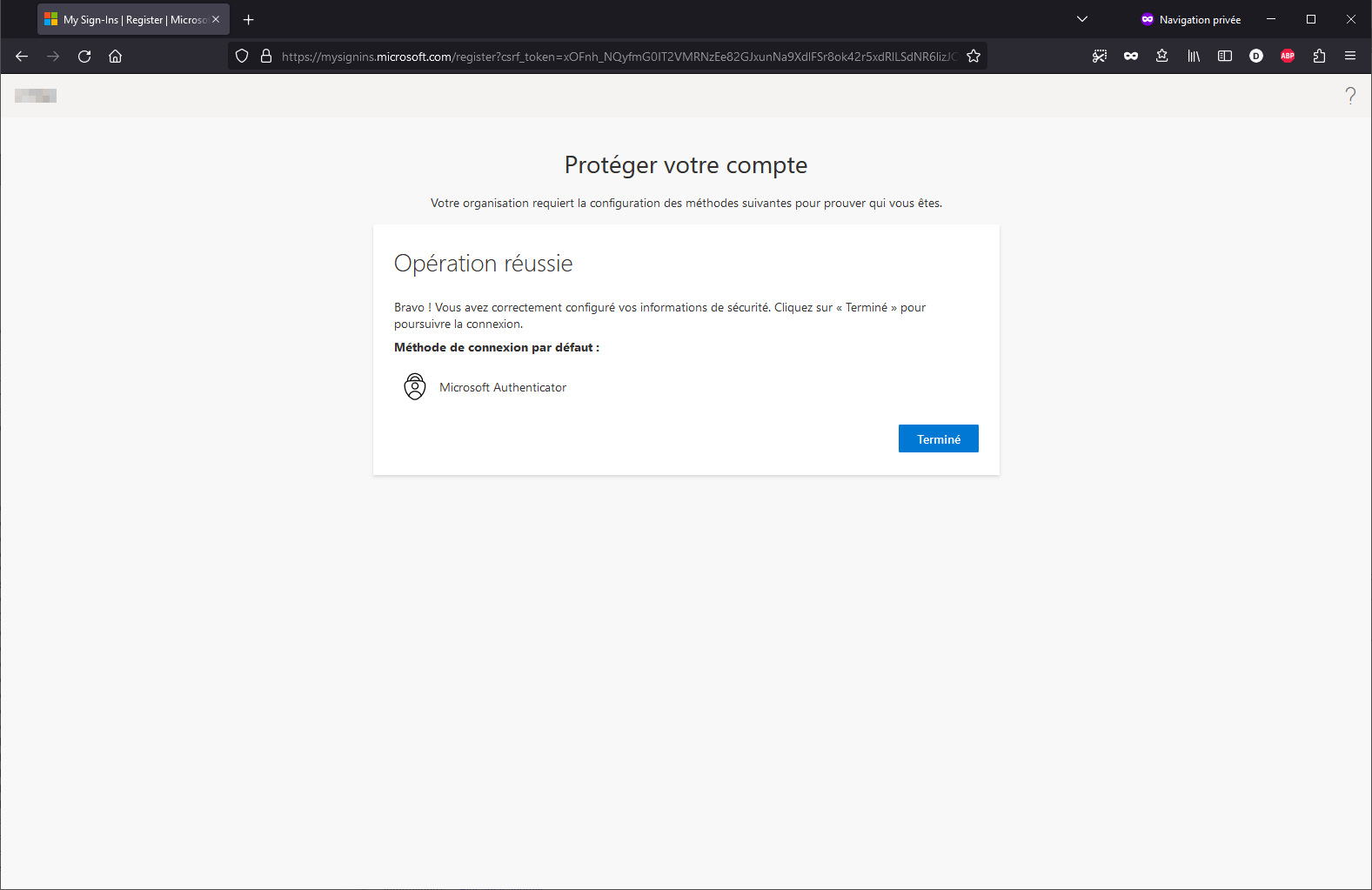Screen dimensions: 1372x890
Task: Open the browser home page
Action: [116, 57]
